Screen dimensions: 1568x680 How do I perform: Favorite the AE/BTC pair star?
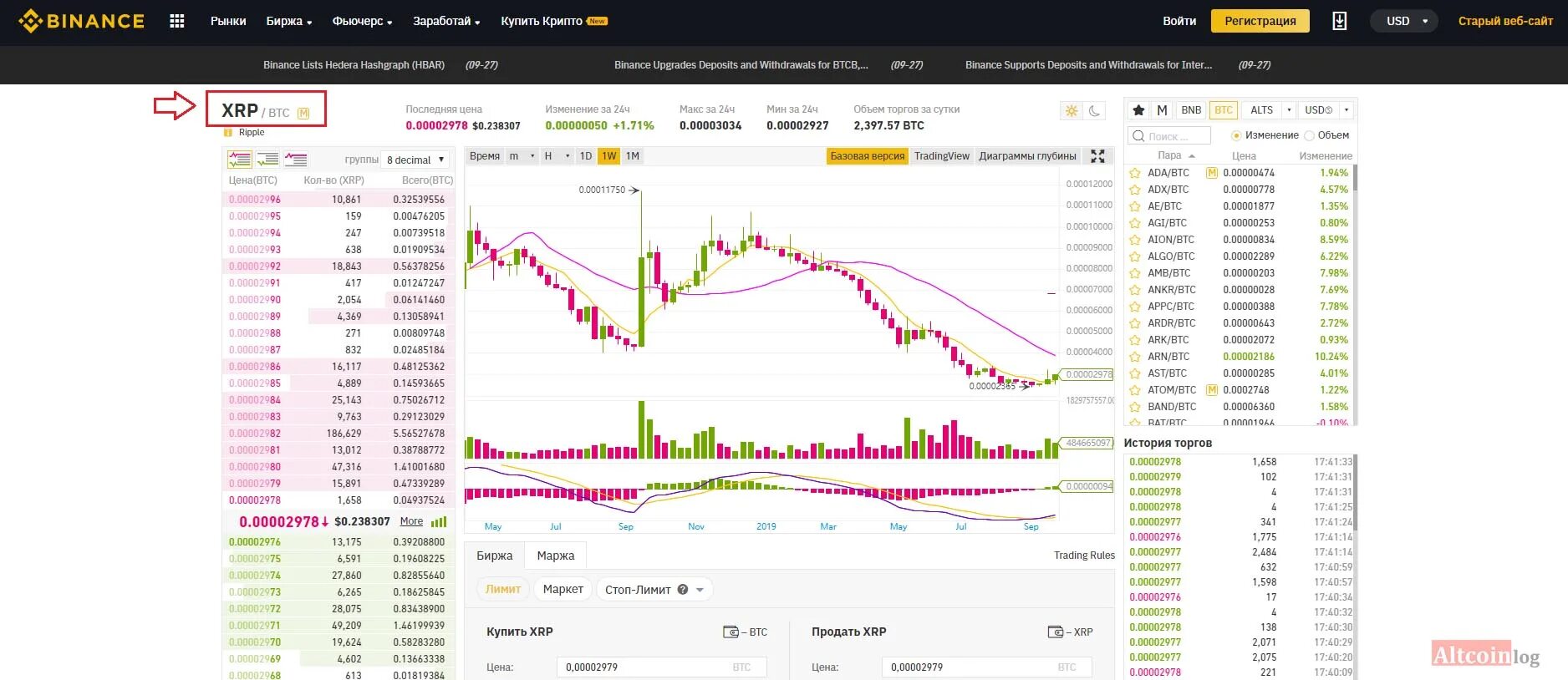1134,206
